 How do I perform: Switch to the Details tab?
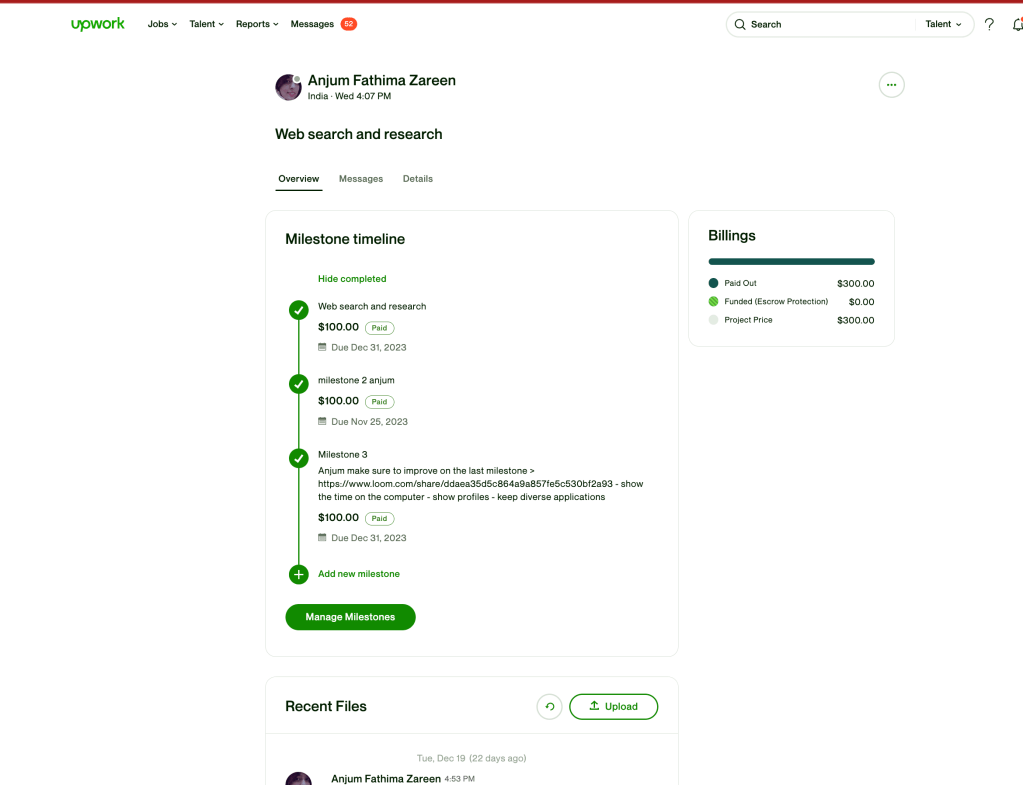(x=418, y=179)
